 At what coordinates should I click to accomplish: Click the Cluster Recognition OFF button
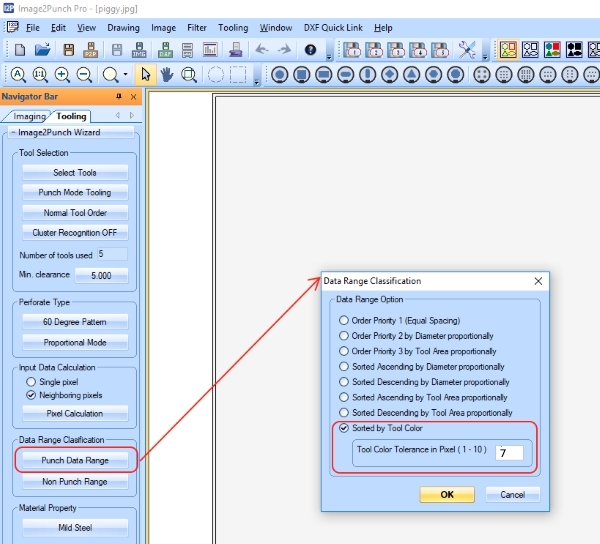75,233
